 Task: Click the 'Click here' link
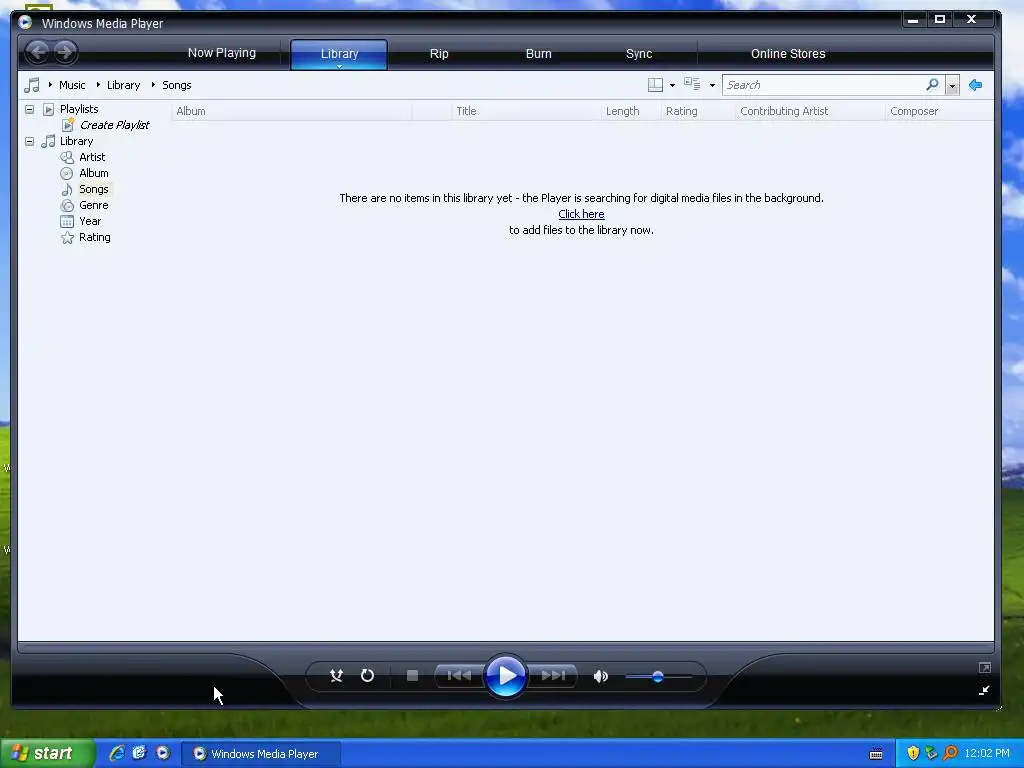(x=581, y=214)
